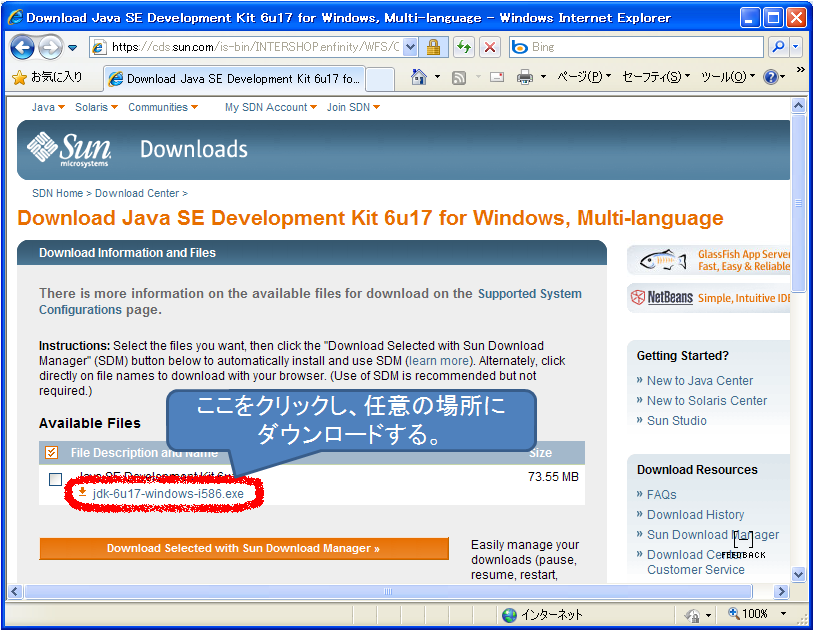This screenshot has height=631, width=814.
Task: Expand the address bar history dropdown
Action: tap(410, 47)
